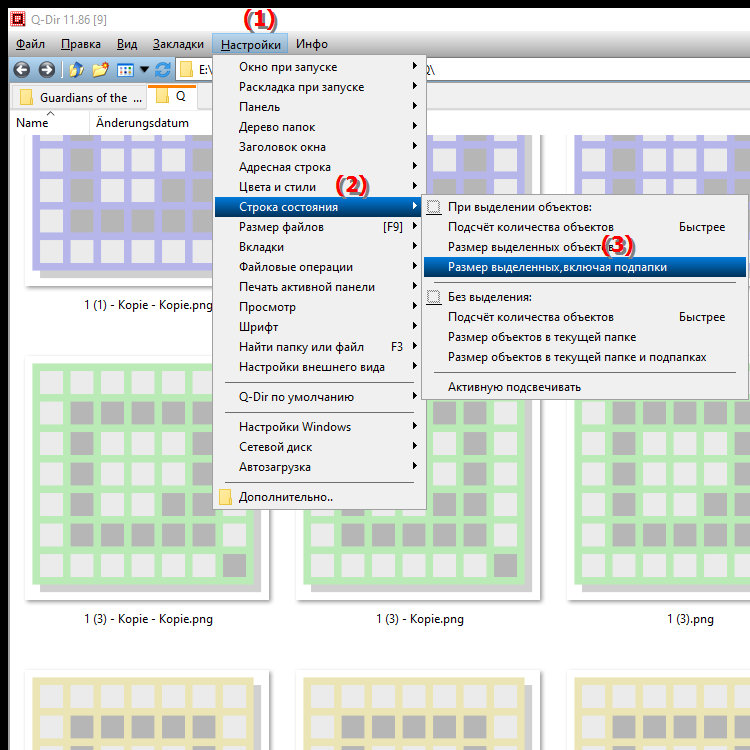Open the Просмотр entry

pos(318,307)
